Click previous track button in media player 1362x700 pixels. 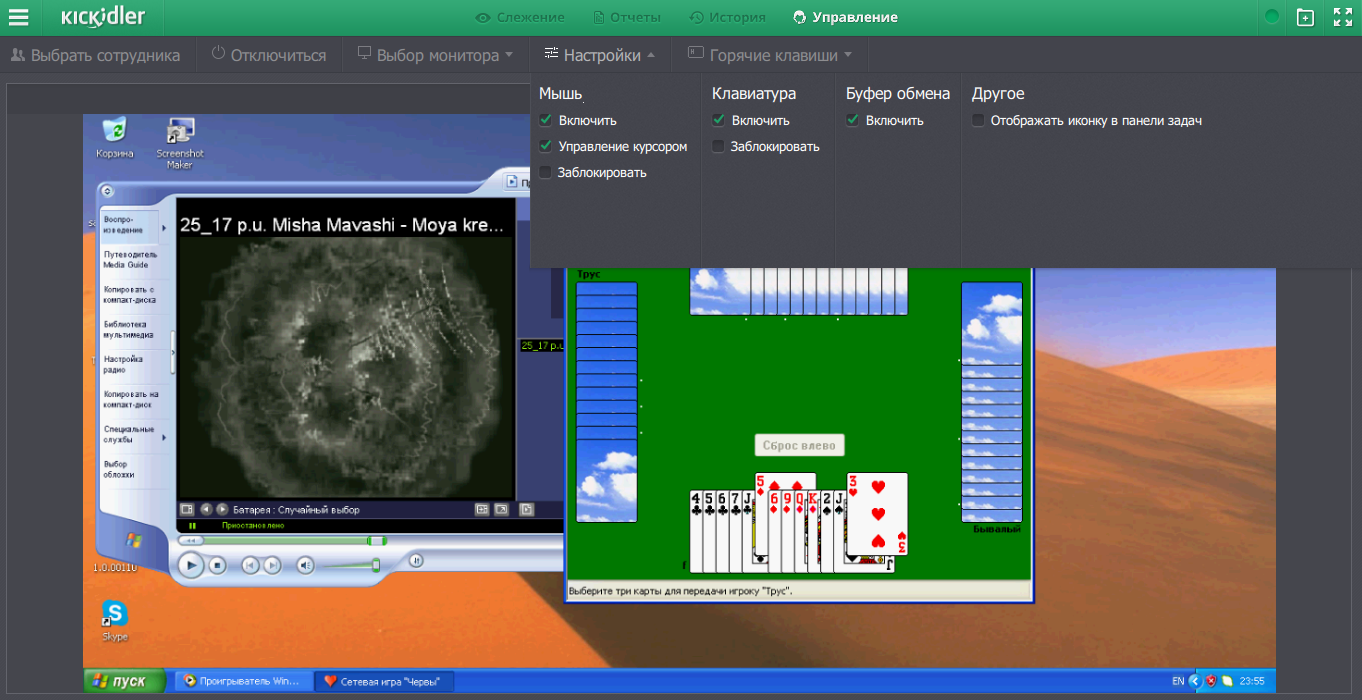tap(250, 566)
